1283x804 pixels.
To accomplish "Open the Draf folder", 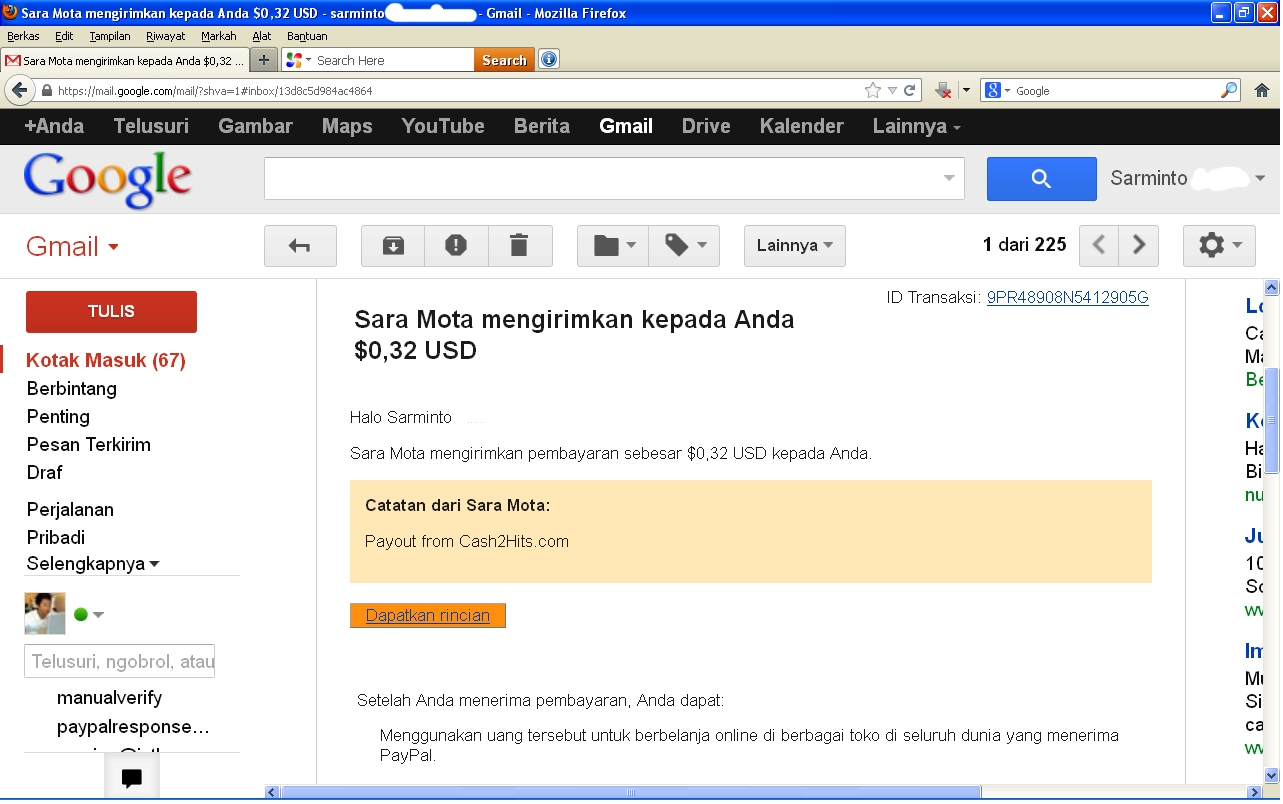I will [44, 472].
